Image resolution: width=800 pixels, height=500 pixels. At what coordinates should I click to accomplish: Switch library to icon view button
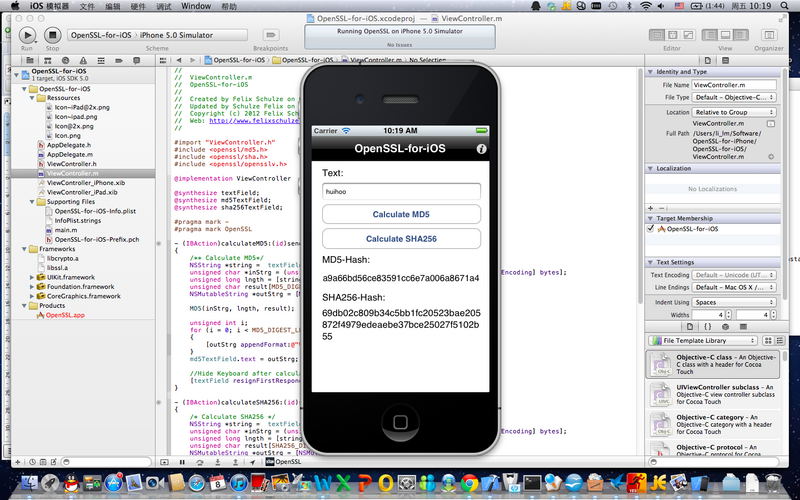coord(767,340)
